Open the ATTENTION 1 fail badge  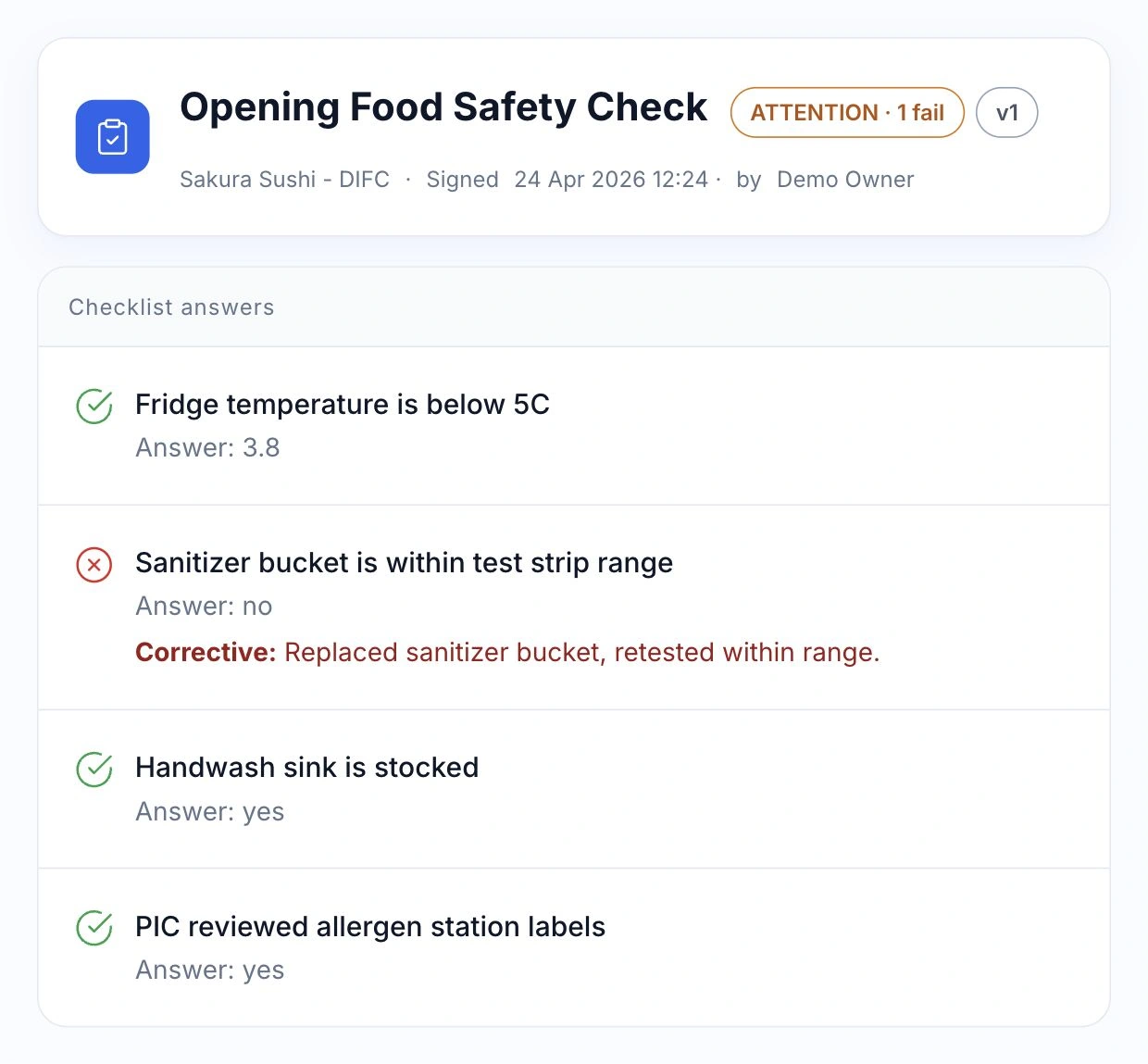tap(847, 112)
